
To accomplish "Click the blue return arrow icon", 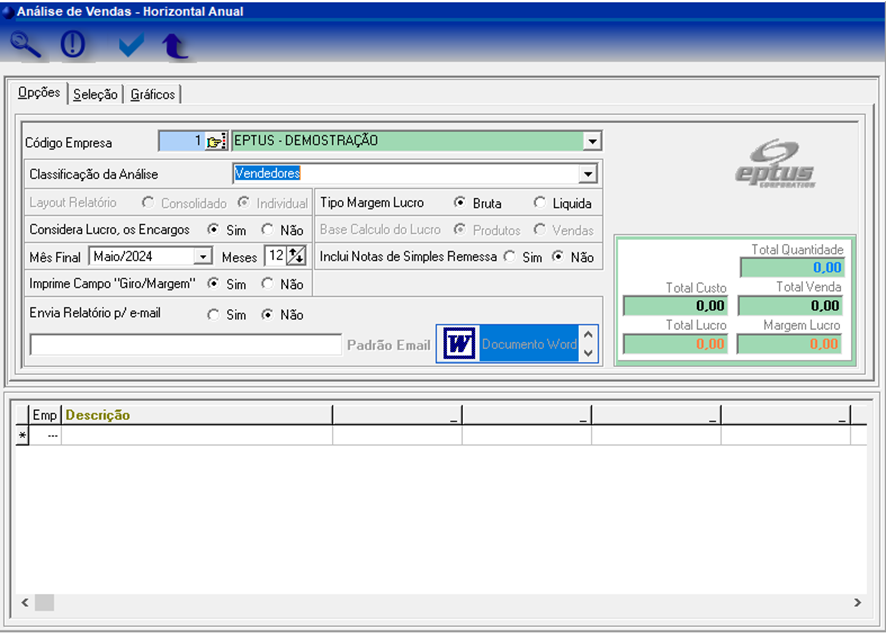I will tap(176, 46).
